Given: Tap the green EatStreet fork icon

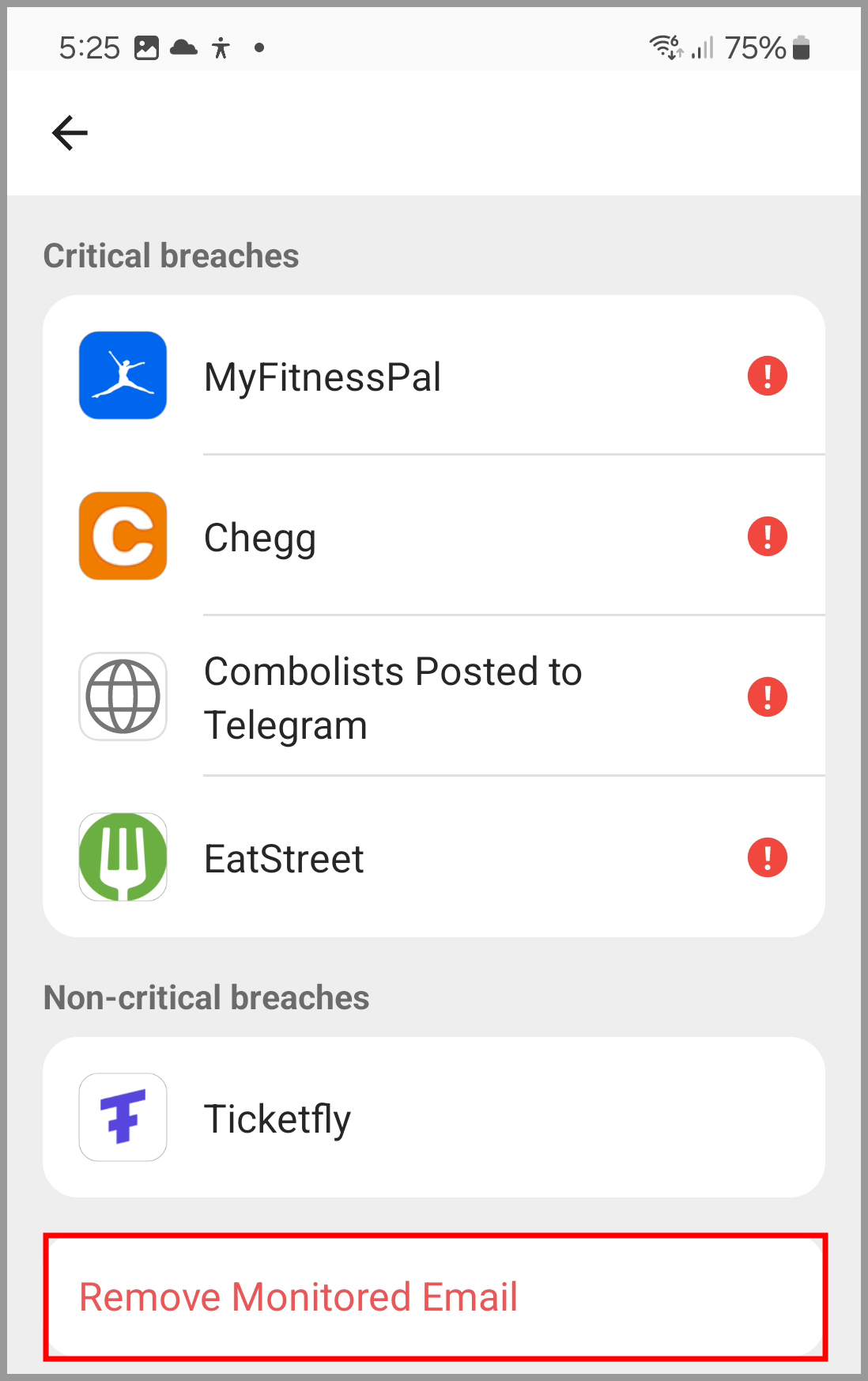Looking at the screenshot, I should 123,857.
